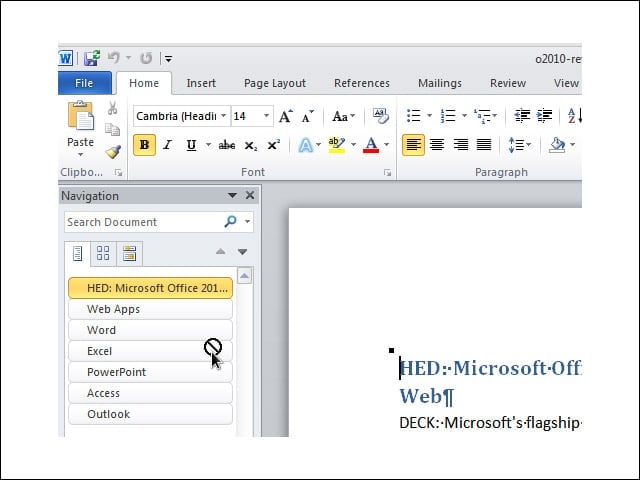
Task: Open Navigation pane options arrow
Action: (x=232, y=196)
